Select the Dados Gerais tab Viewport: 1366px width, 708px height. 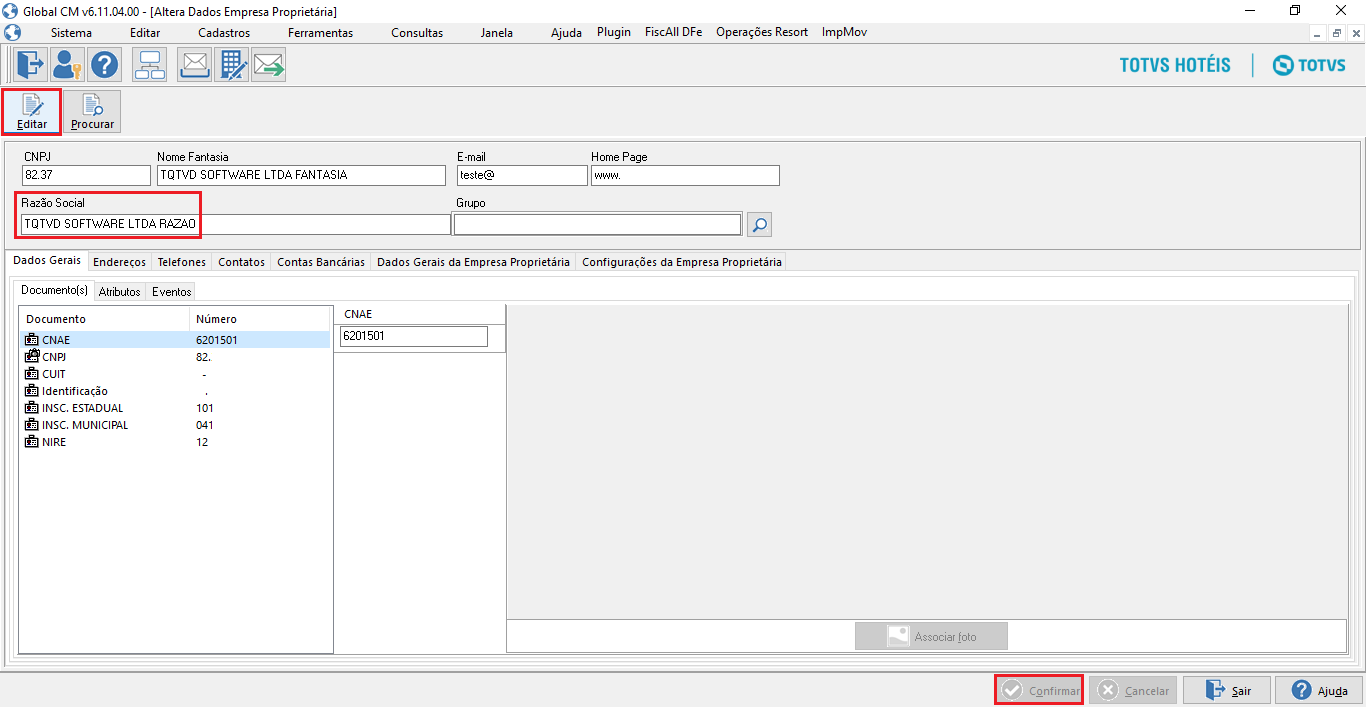tap(47, 261)
